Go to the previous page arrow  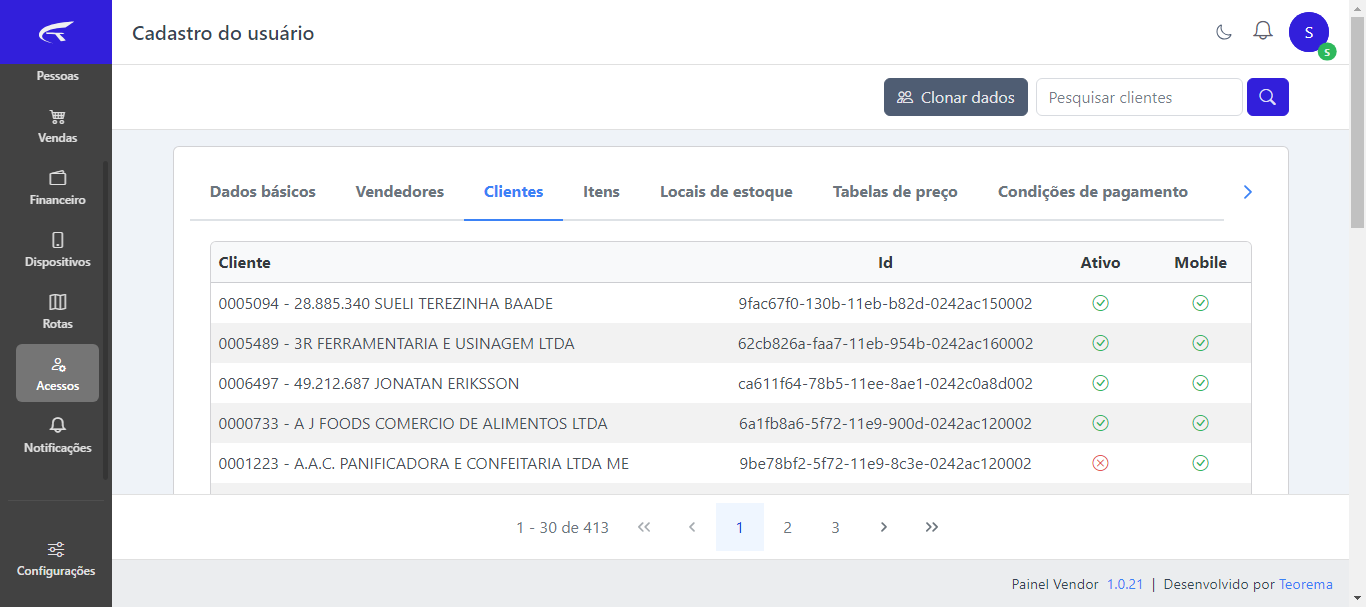pos(692,527)
